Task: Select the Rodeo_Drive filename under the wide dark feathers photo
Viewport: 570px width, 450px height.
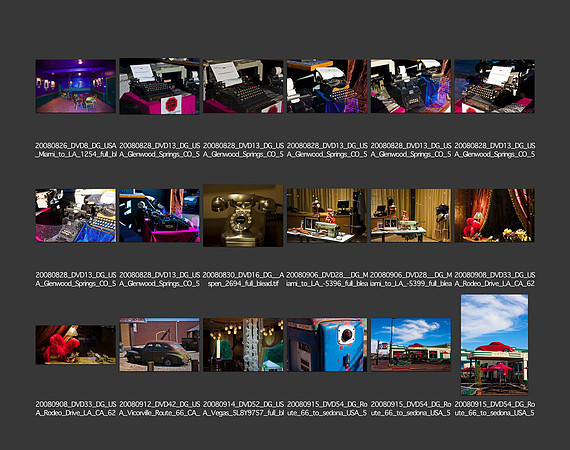Action: (76, 409)
